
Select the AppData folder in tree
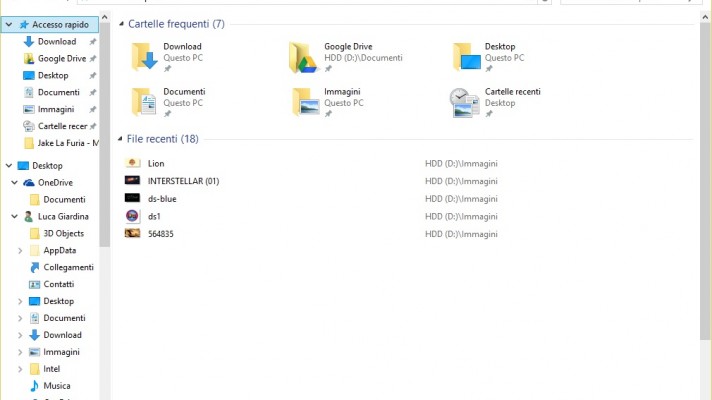[53, 251]
